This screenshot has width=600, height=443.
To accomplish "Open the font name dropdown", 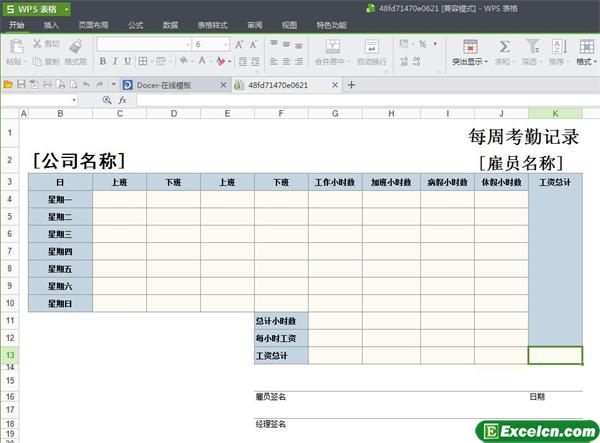I will click(188, 45).
